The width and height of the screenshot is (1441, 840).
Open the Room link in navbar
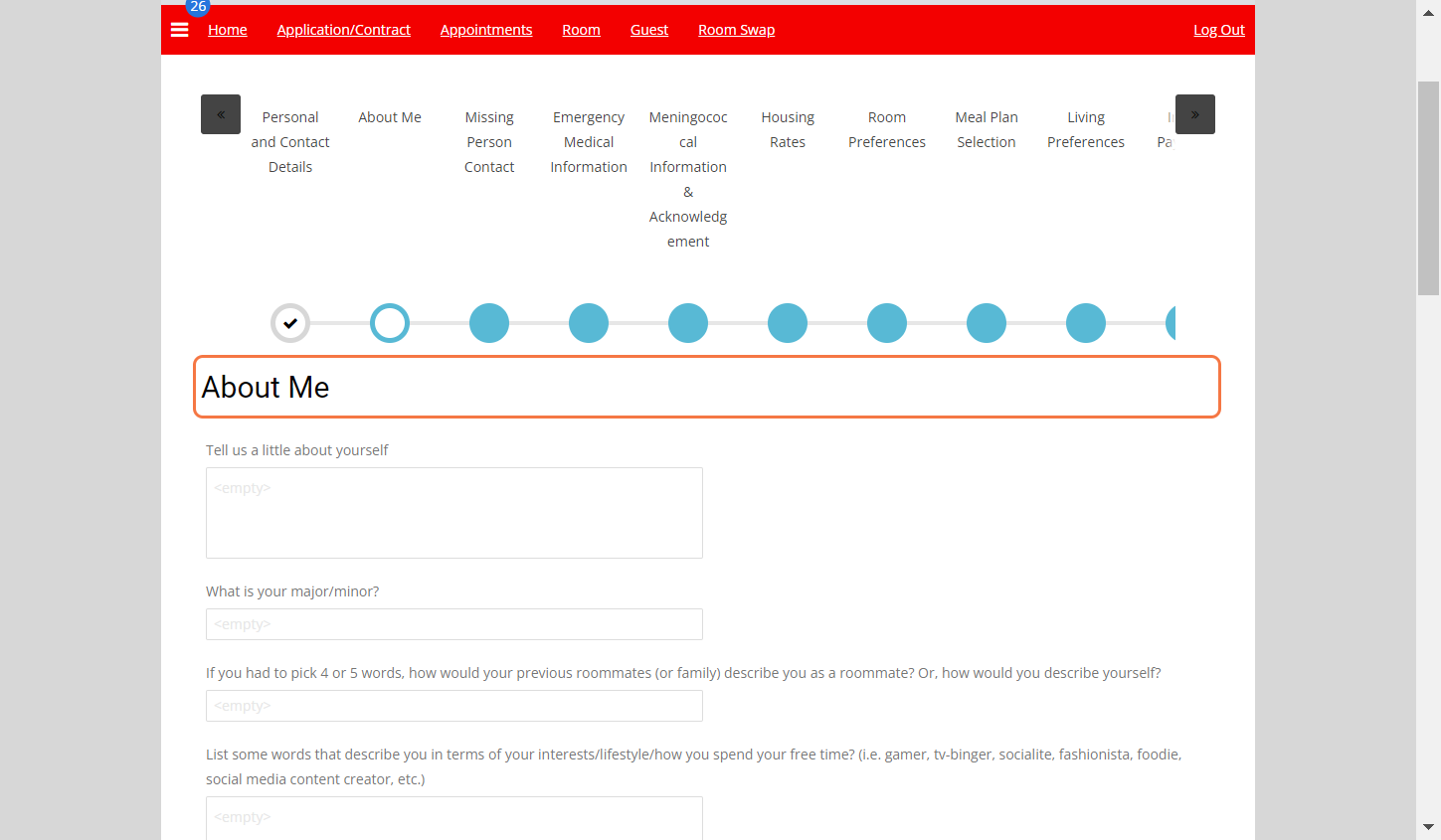pyautogui.click(x=581, y=30)
